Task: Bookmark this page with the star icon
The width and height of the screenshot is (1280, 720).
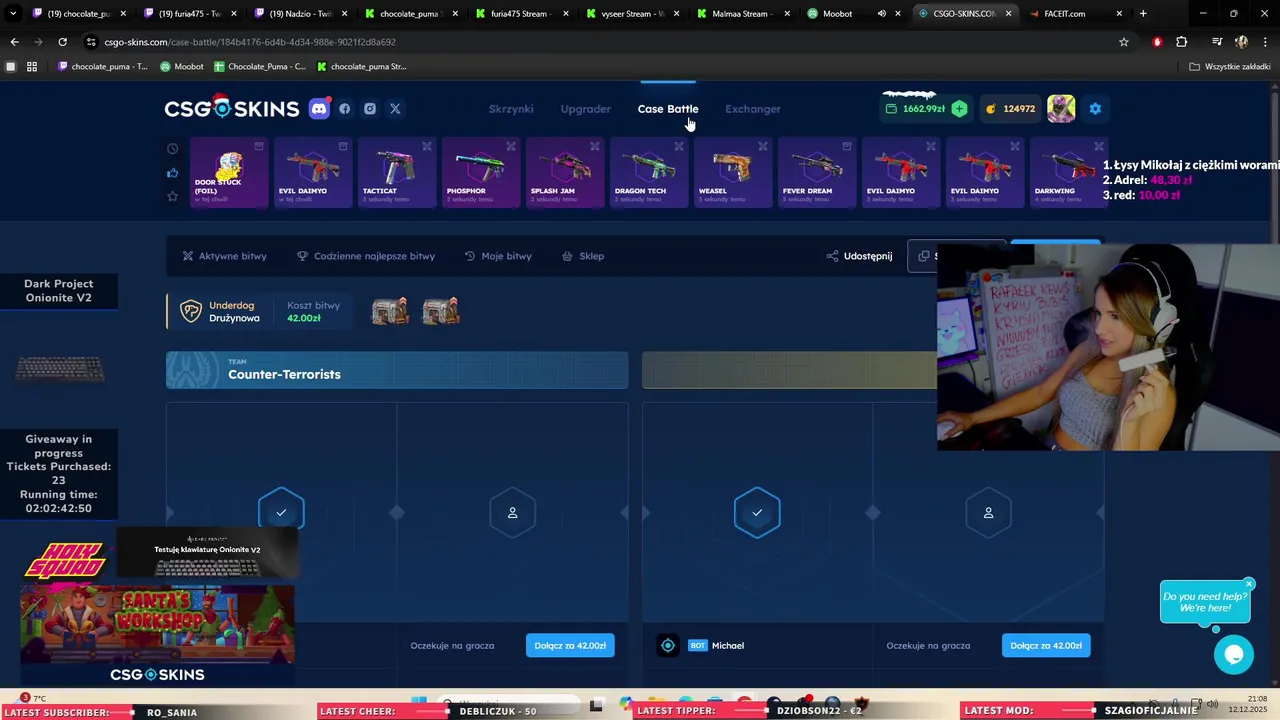Action: [1124, 42]
